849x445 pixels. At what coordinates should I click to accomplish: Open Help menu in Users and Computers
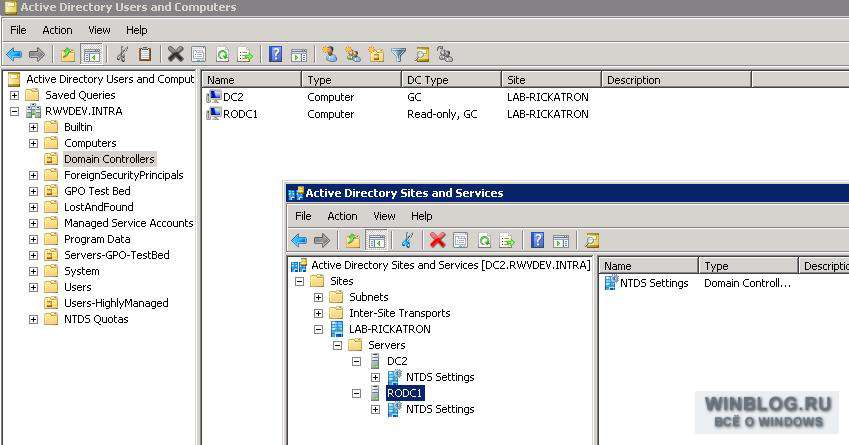136,30
